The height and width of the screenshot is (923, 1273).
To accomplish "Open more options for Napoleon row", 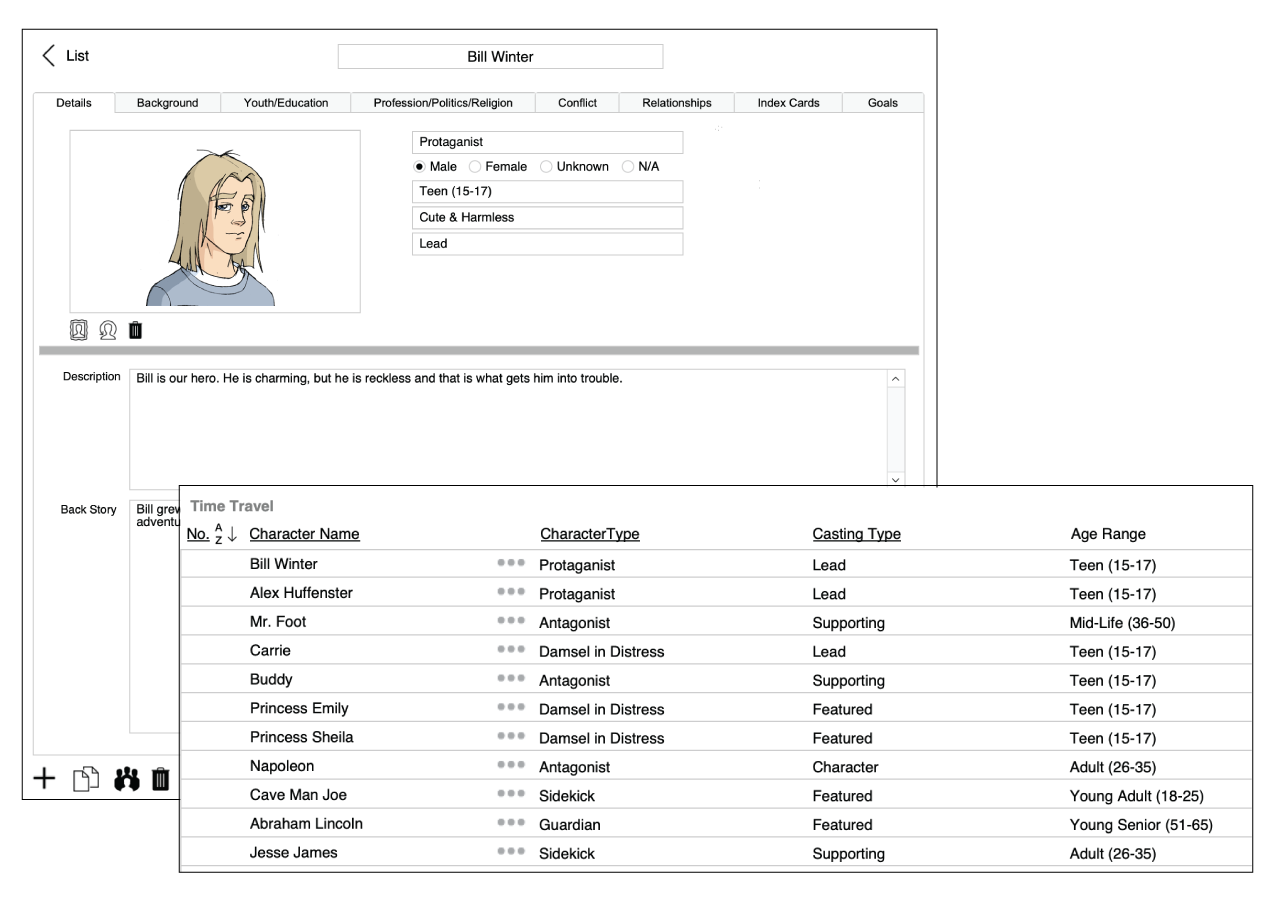I will point(510,766).
